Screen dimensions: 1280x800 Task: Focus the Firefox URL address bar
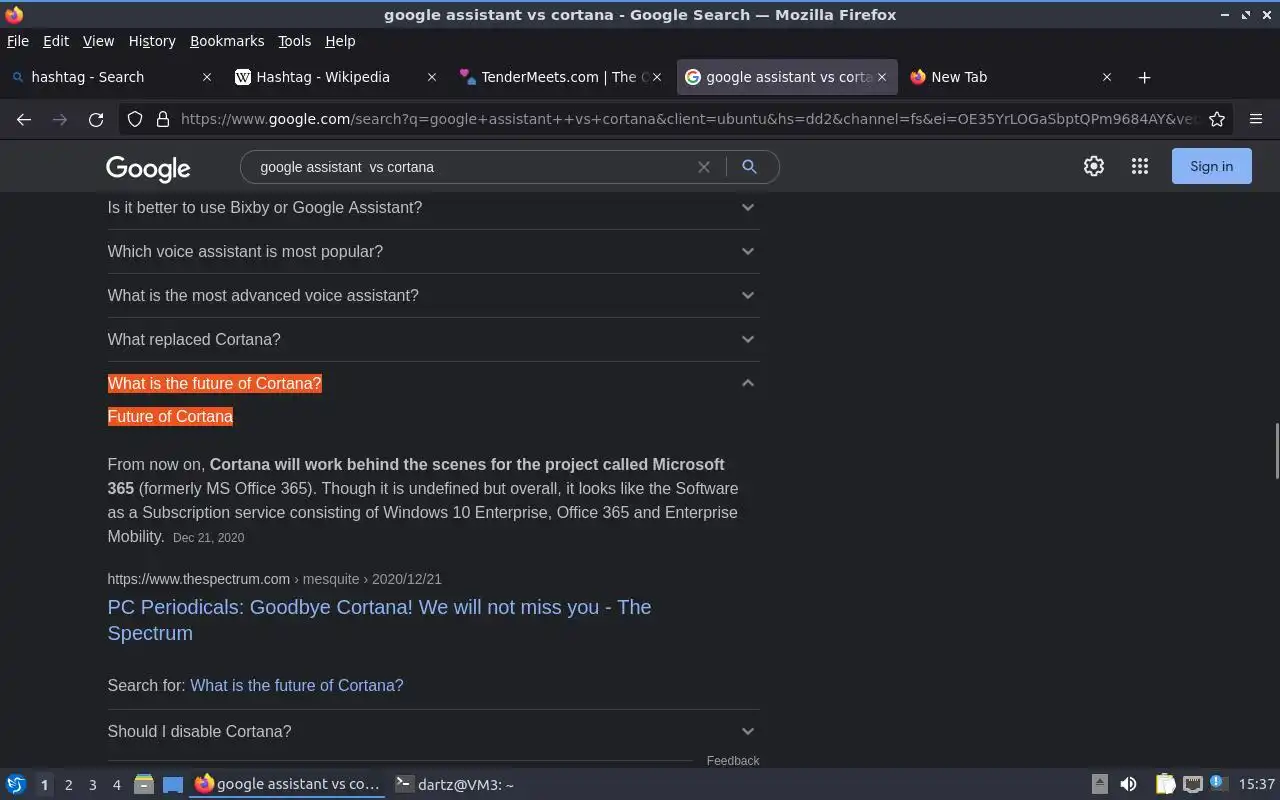tap(688, 119)
